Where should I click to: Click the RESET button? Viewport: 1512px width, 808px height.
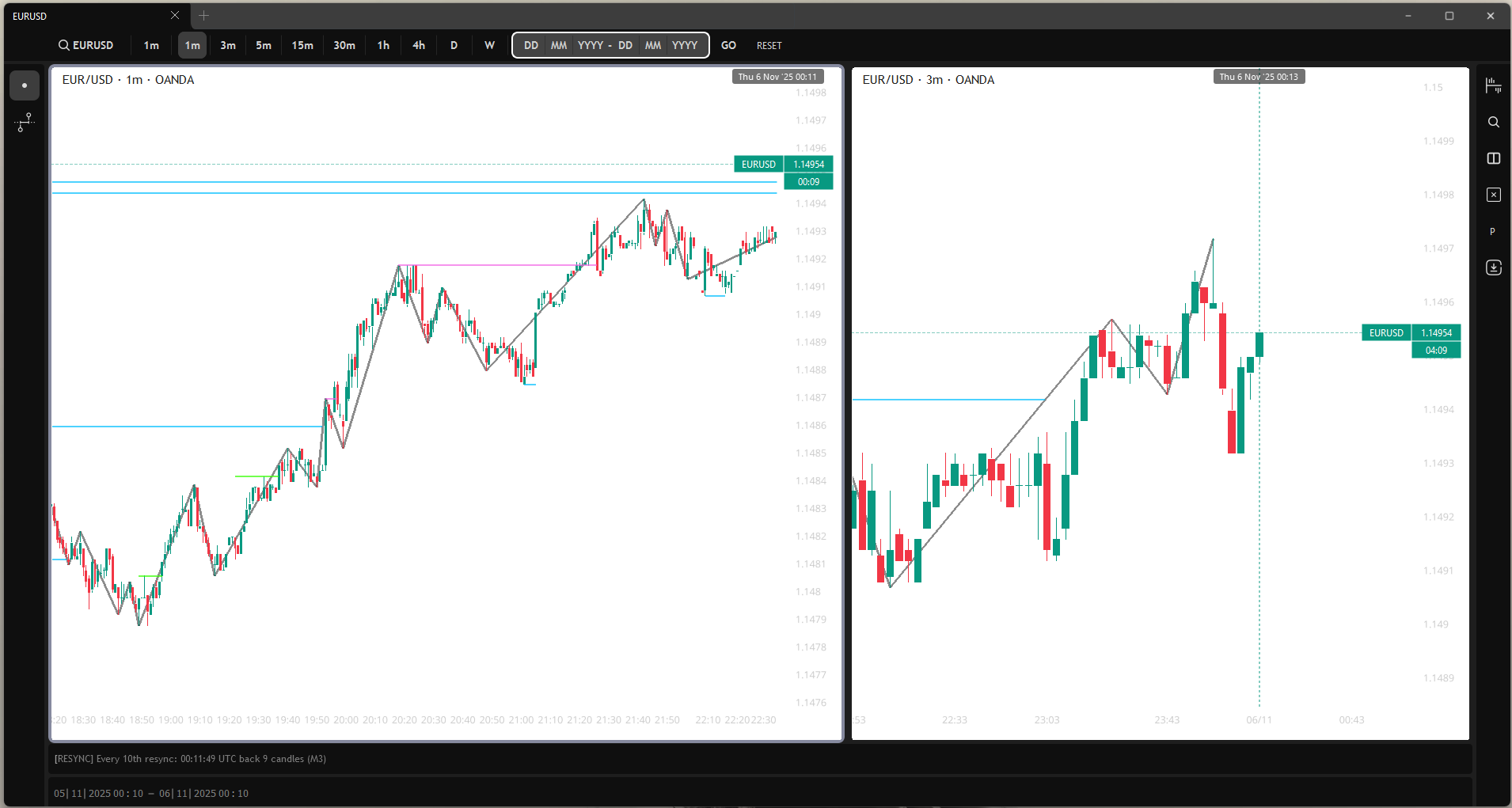769,46
